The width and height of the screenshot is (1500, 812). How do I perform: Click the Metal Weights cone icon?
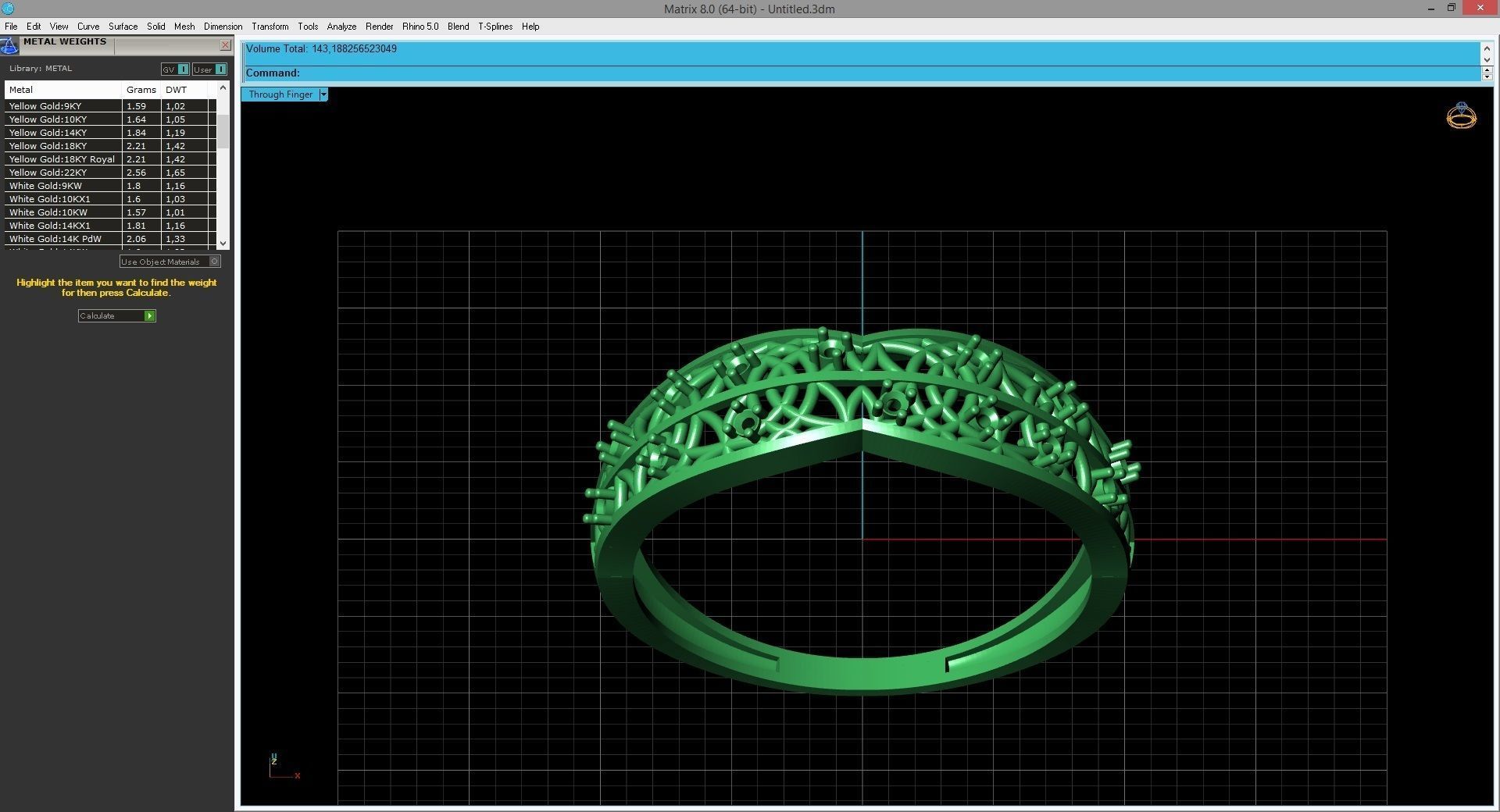(9, 46)
